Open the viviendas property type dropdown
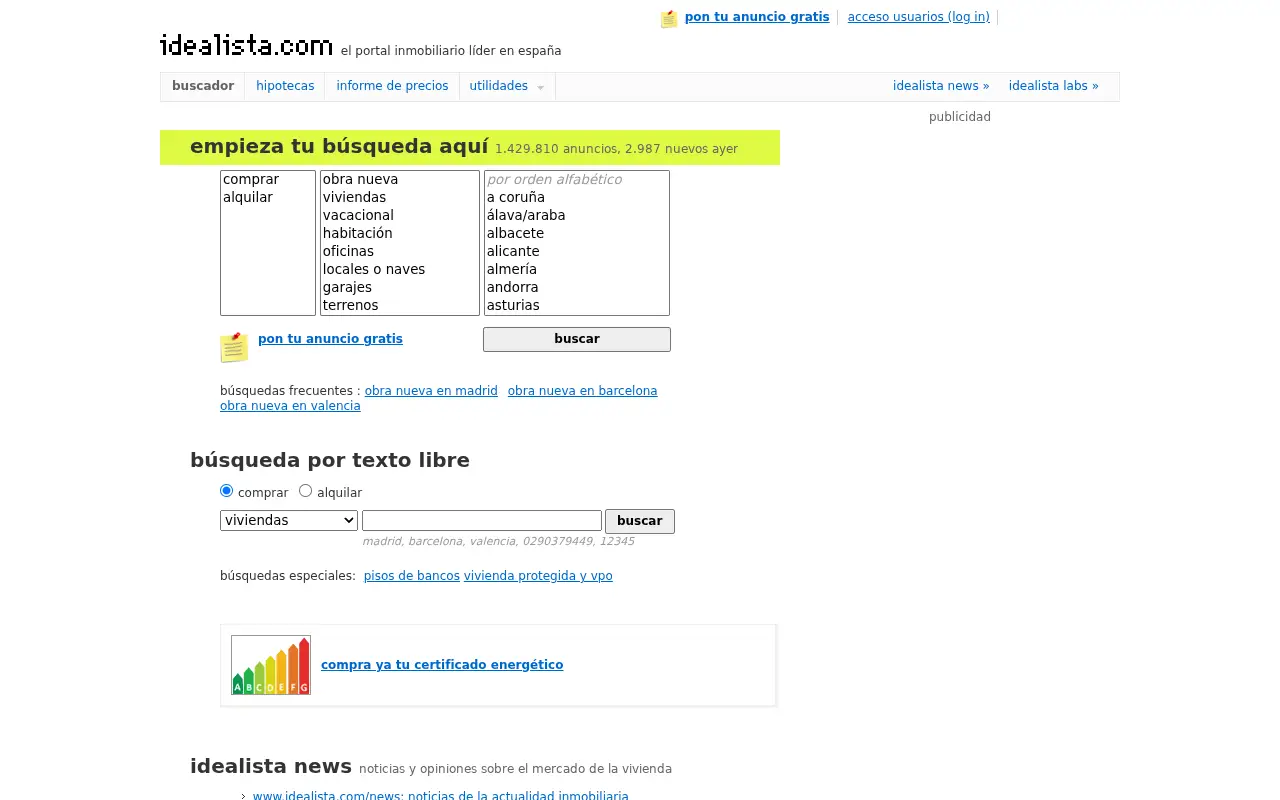The width and height of the screenshot is (1280, 800). pos(289,520)
